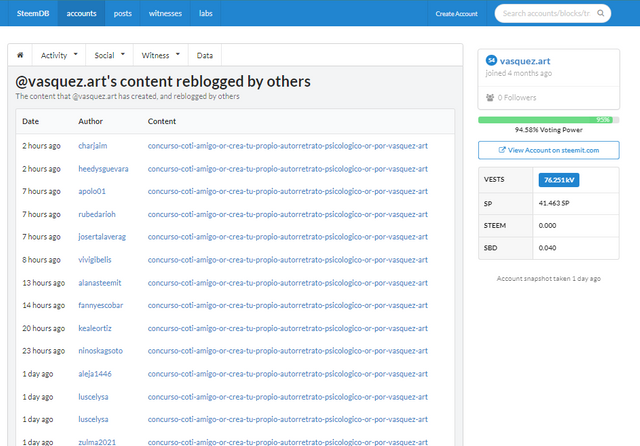Viewport: 640px width, 446px height.
Task: Open the content link in vivigibelis's row
Action: click(288, 260)
